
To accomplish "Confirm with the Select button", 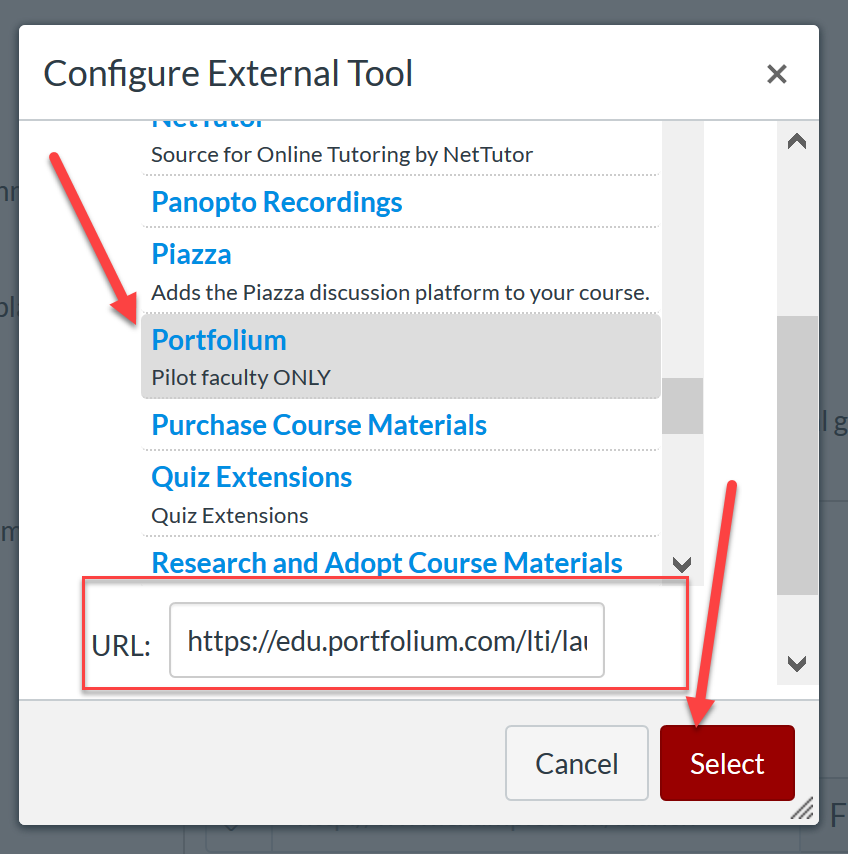I will (x=727, y=763).
